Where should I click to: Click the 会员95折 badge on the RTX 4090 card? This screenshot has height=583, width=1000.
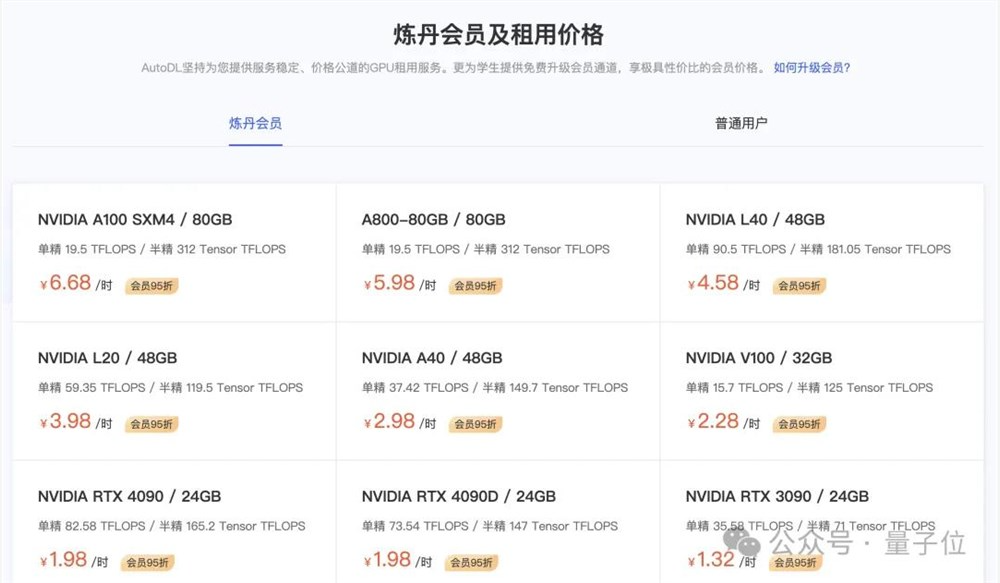pyautogui.click(x=147, y=563)
